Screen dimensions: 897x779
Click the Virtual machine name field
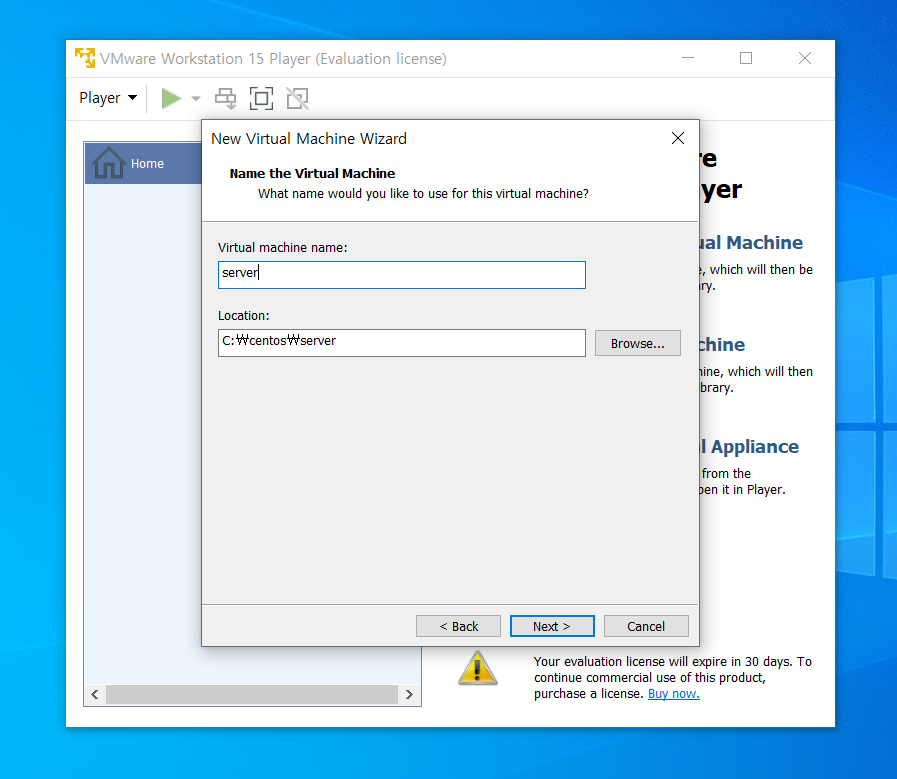402,275
